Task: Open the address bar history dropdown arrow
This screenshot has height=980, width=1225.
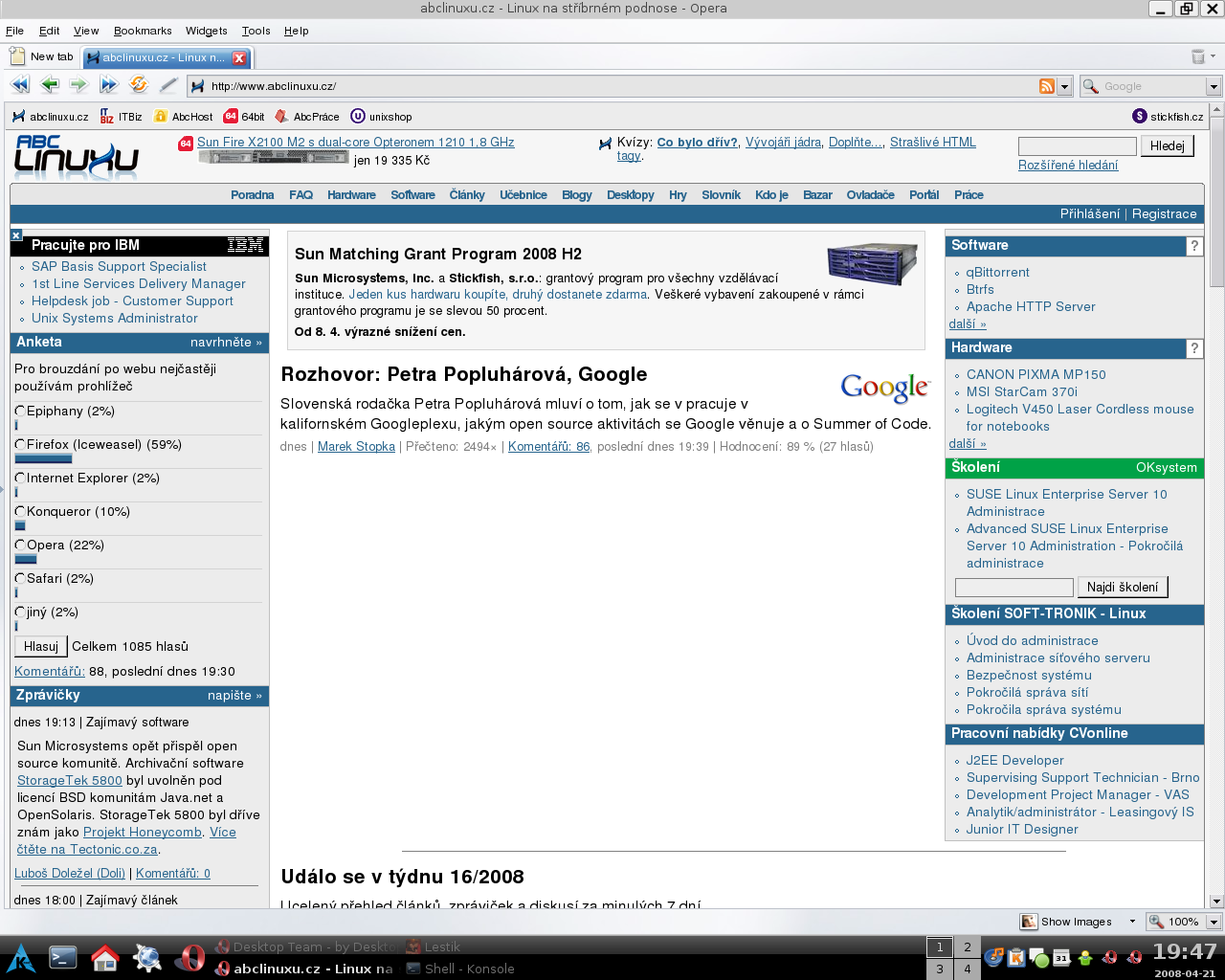Action: tap(1063, 86)
